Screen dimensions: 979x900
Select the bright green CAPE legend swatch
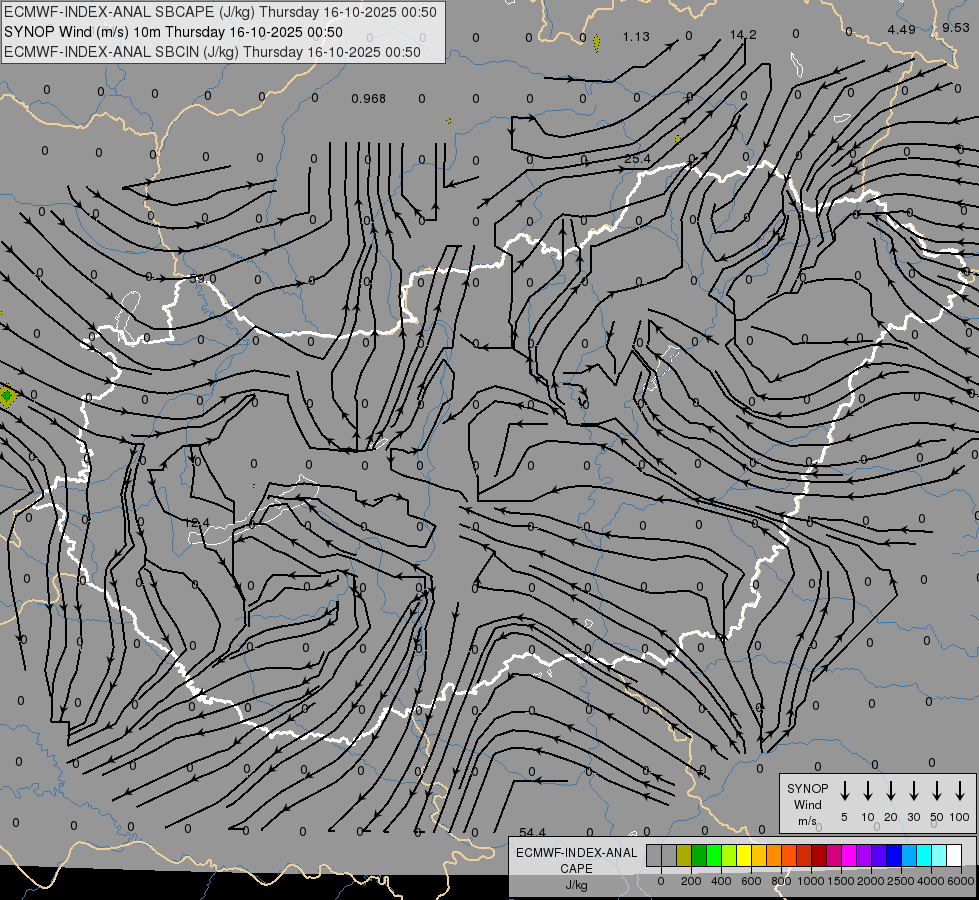[x=714, y=855]
